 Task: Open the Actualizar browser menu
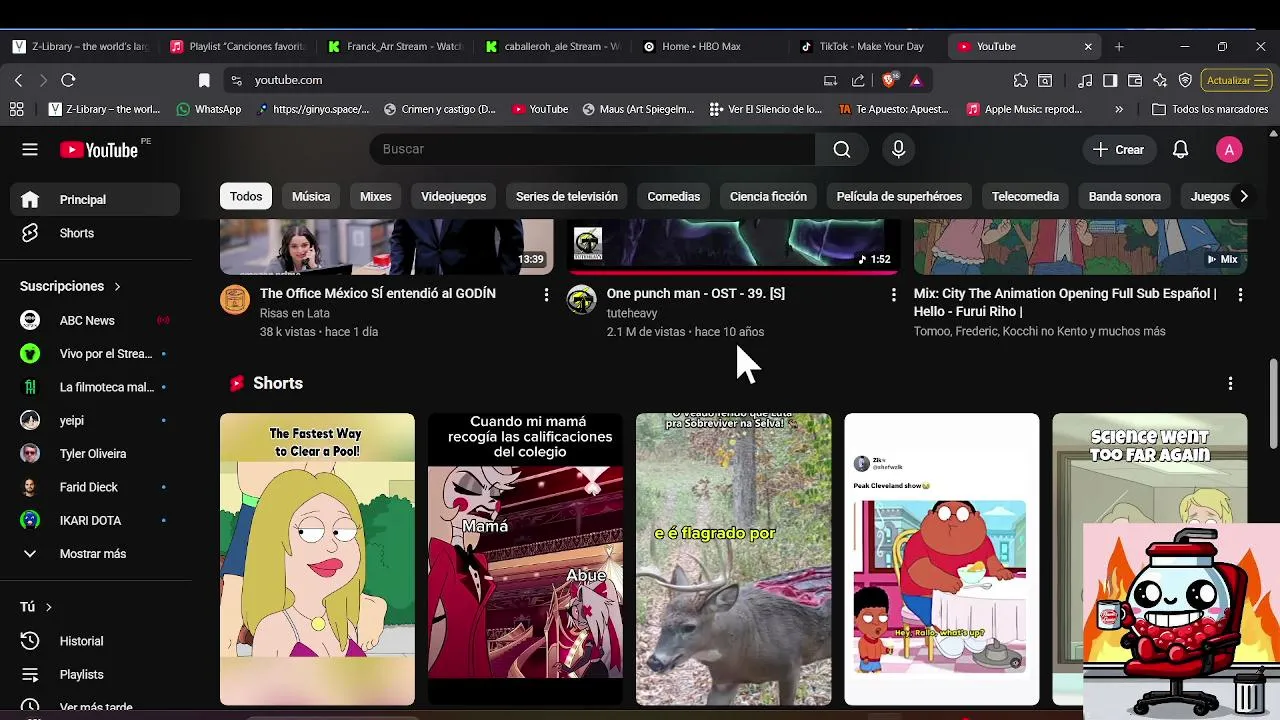(1238, 80)
